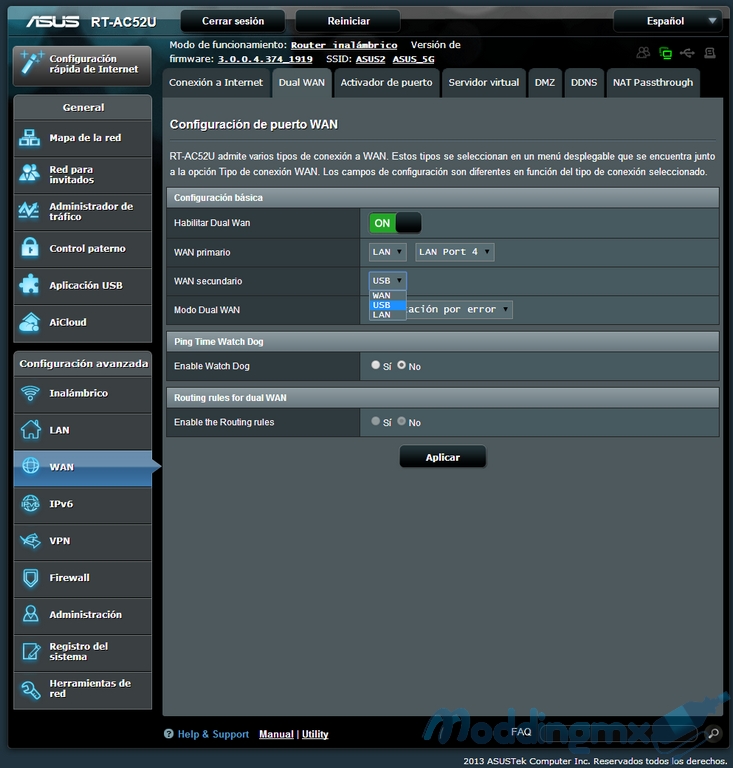
Task: Switch to the Dual WAN tab
Action: pos(302,83)
